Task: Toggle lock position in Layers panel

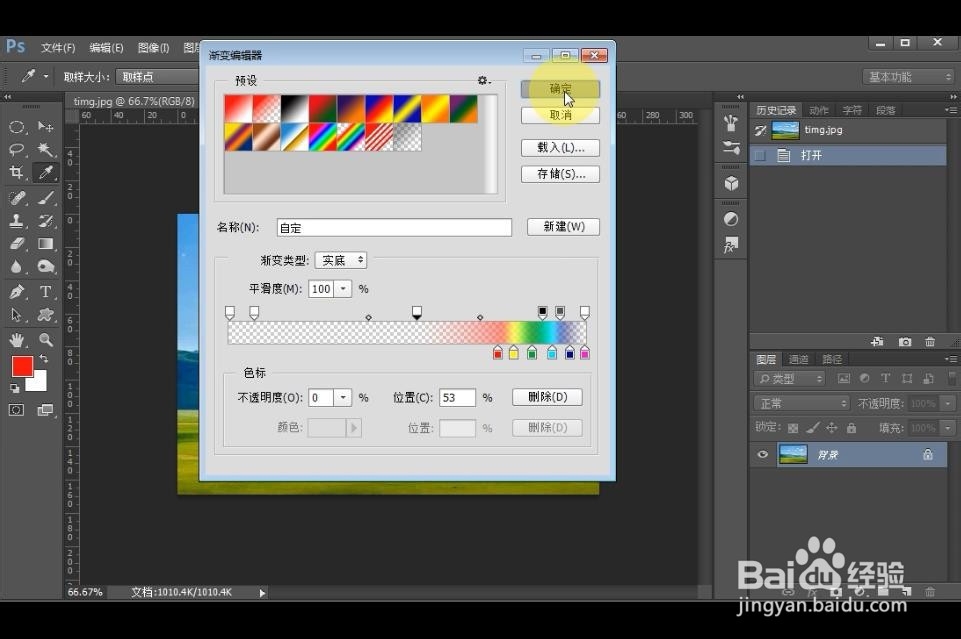Action: (832, 428)
